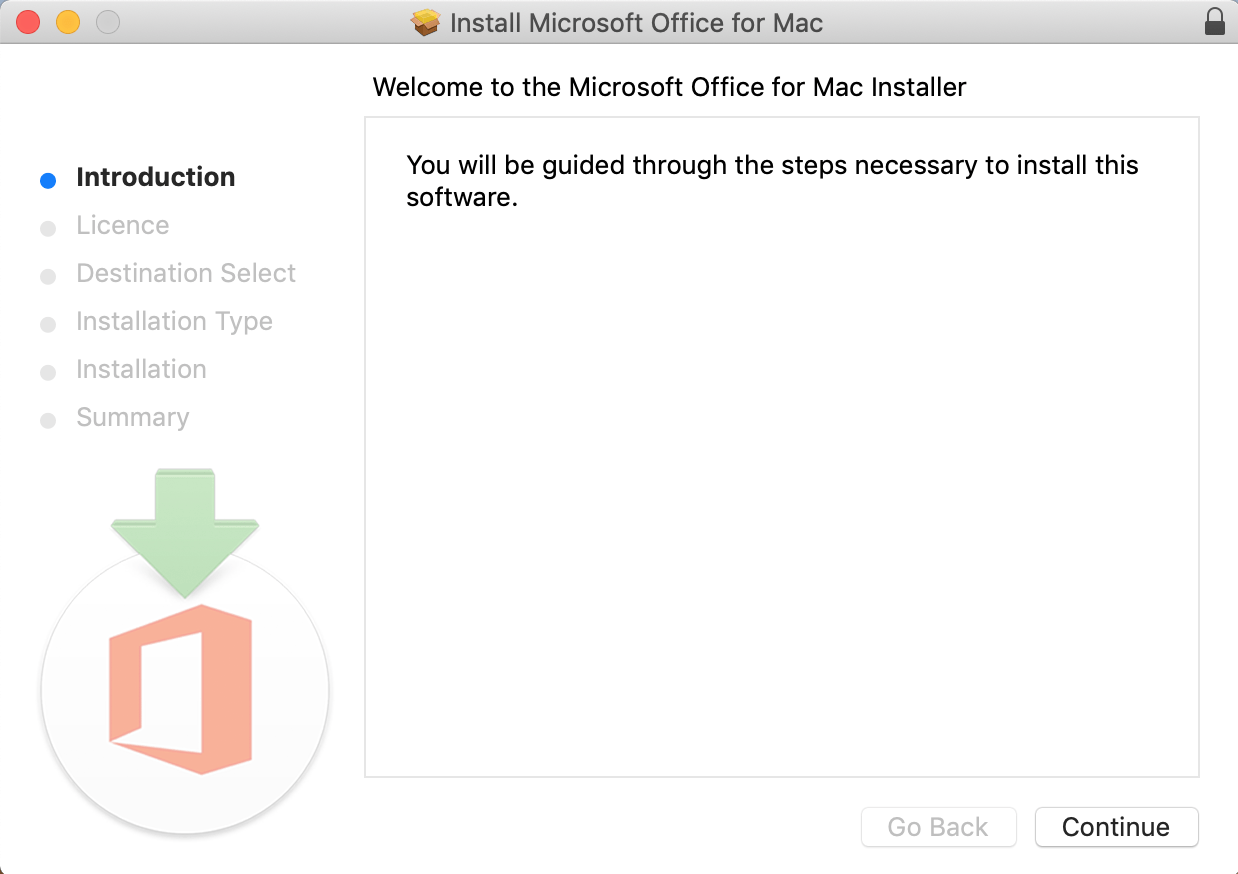The height and width of the screenshot is (874, 1238).
Task: Click the package box icon in title
Action: (x=426, y=22)
